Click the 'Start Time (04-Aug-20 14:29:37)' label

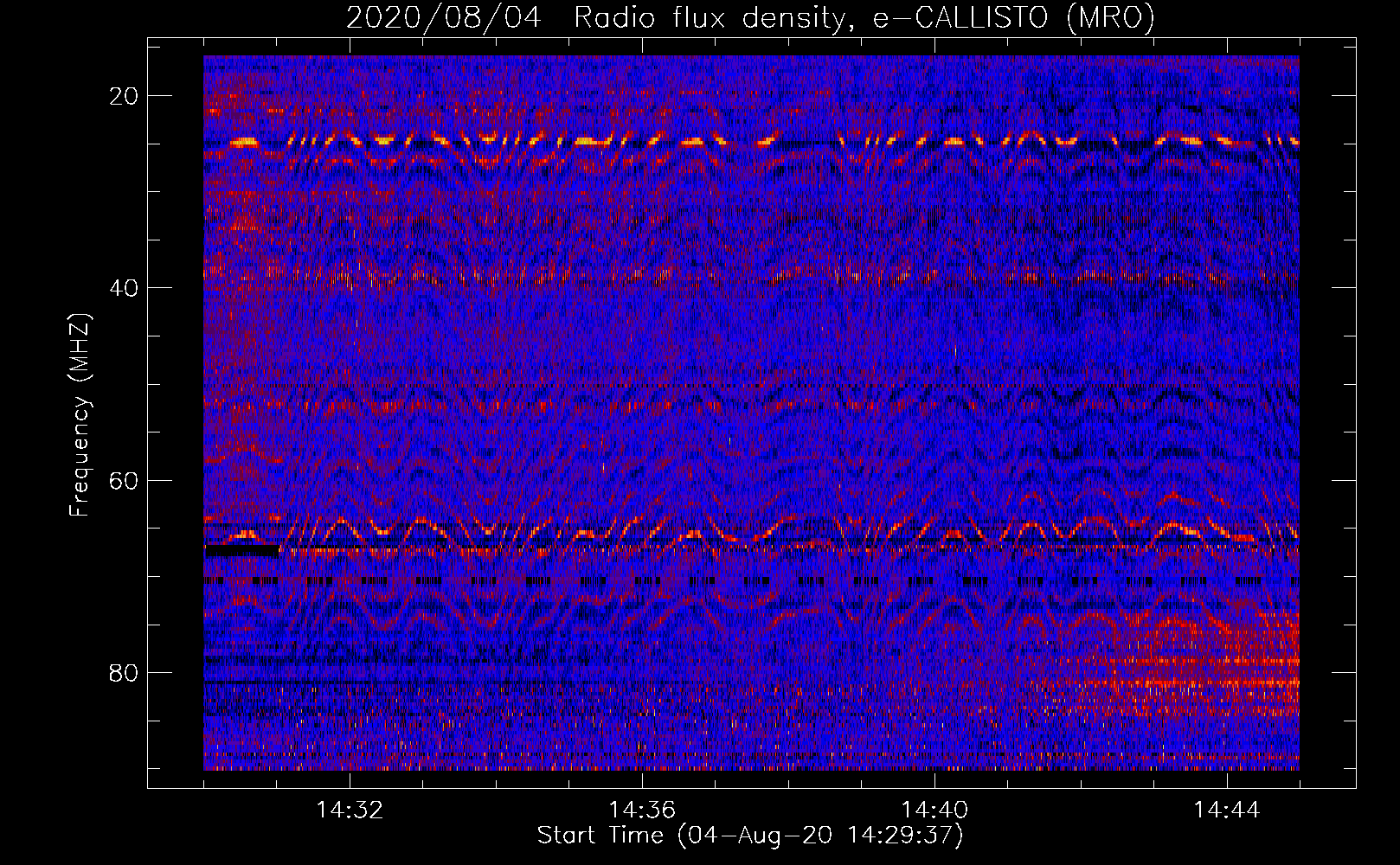(750, 836)
